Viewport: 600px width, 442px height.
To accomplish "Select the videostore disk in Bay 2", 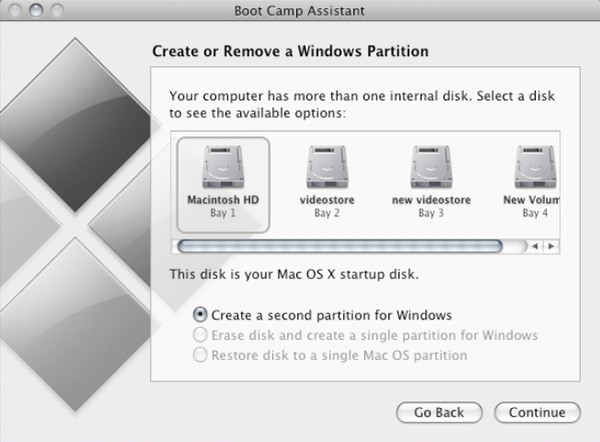I will [327, 167].
